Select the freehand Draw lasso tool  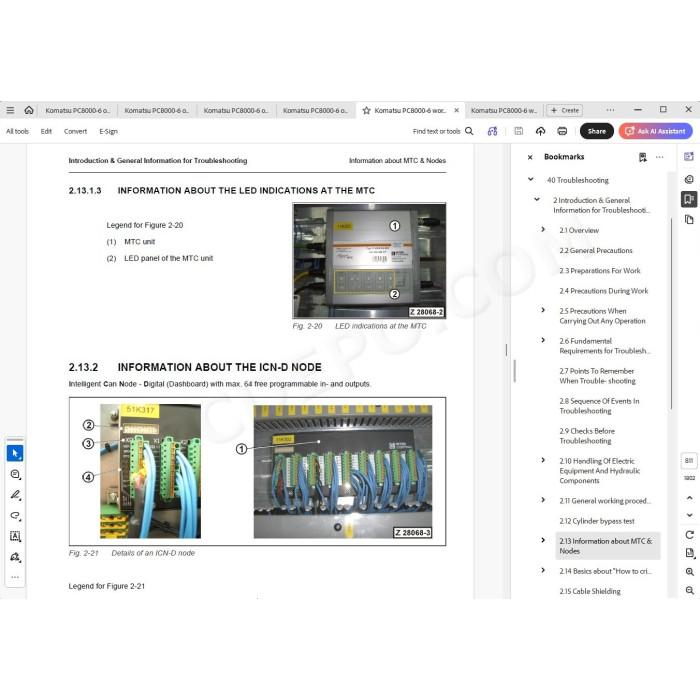tap(15, 516)
